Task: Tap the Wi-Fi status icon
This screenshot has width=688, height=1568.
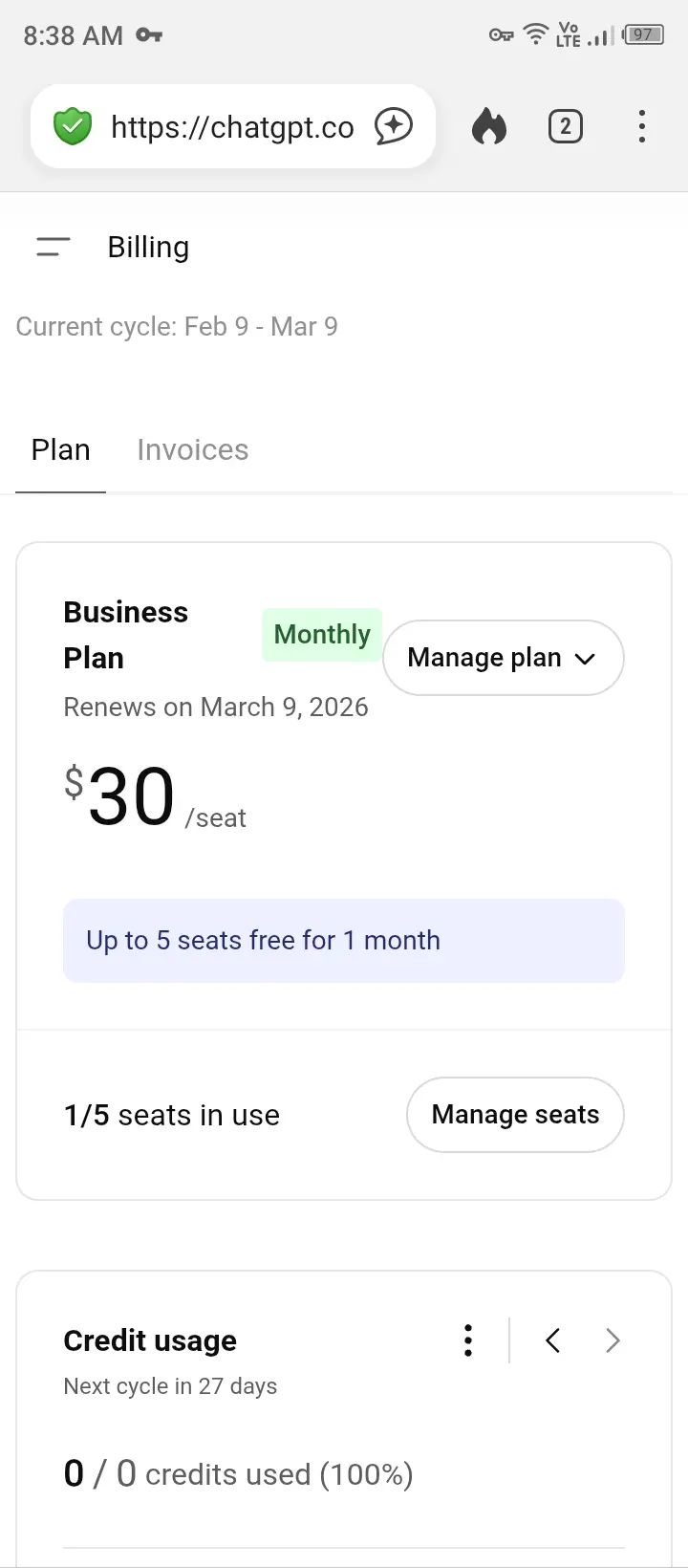Action: (537, 35)
